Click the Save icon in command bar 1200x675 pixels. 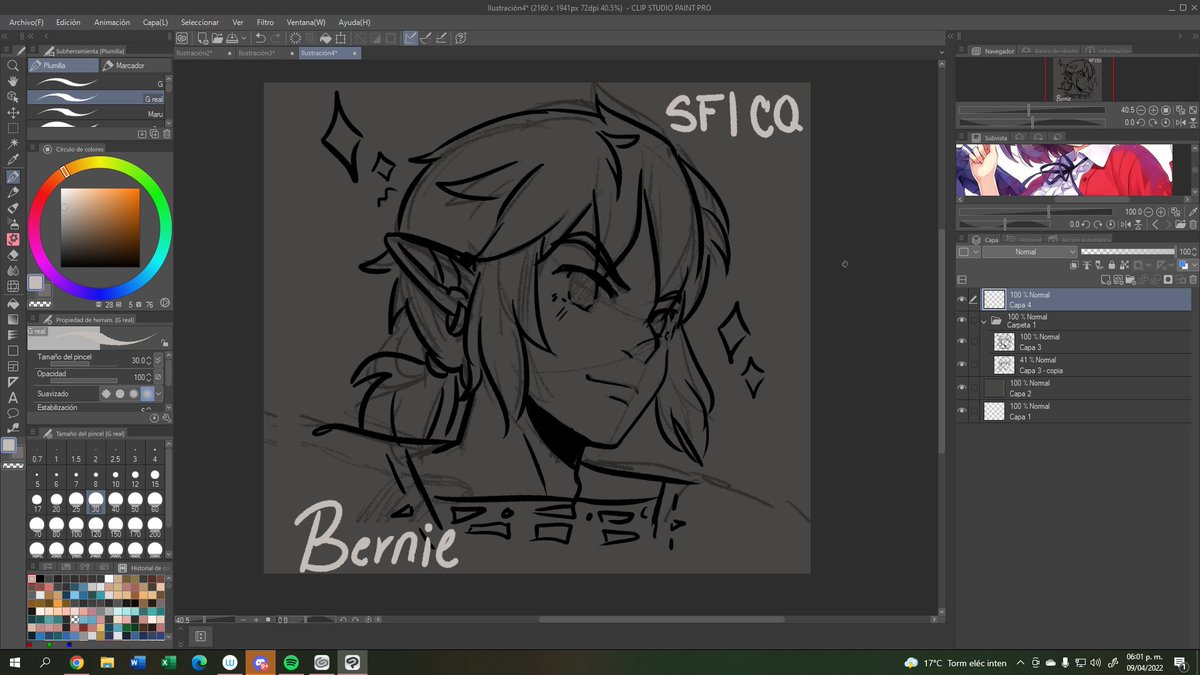(233, 38)
